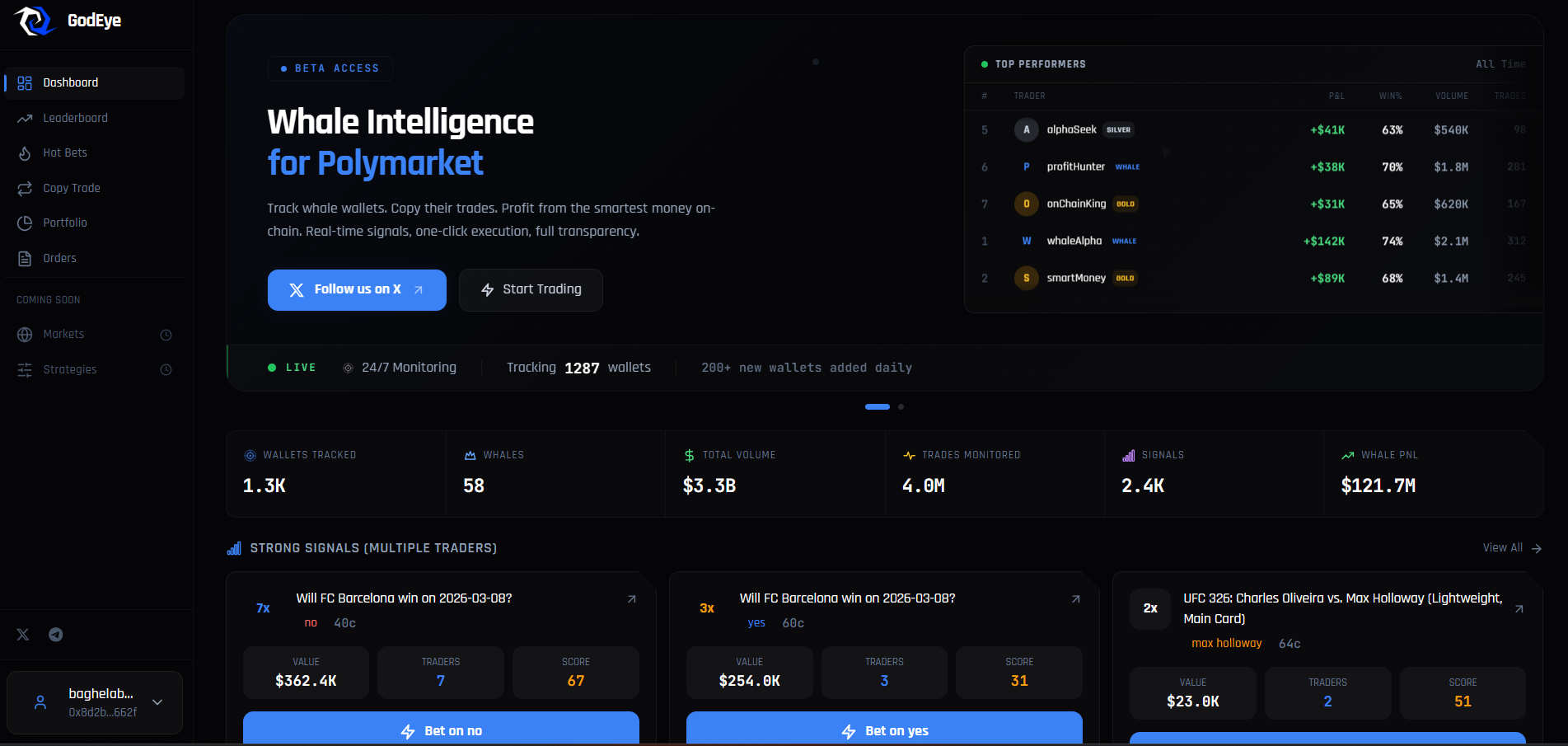Click the WIN% column header
1568x746 pixels.
[1391, 96]
